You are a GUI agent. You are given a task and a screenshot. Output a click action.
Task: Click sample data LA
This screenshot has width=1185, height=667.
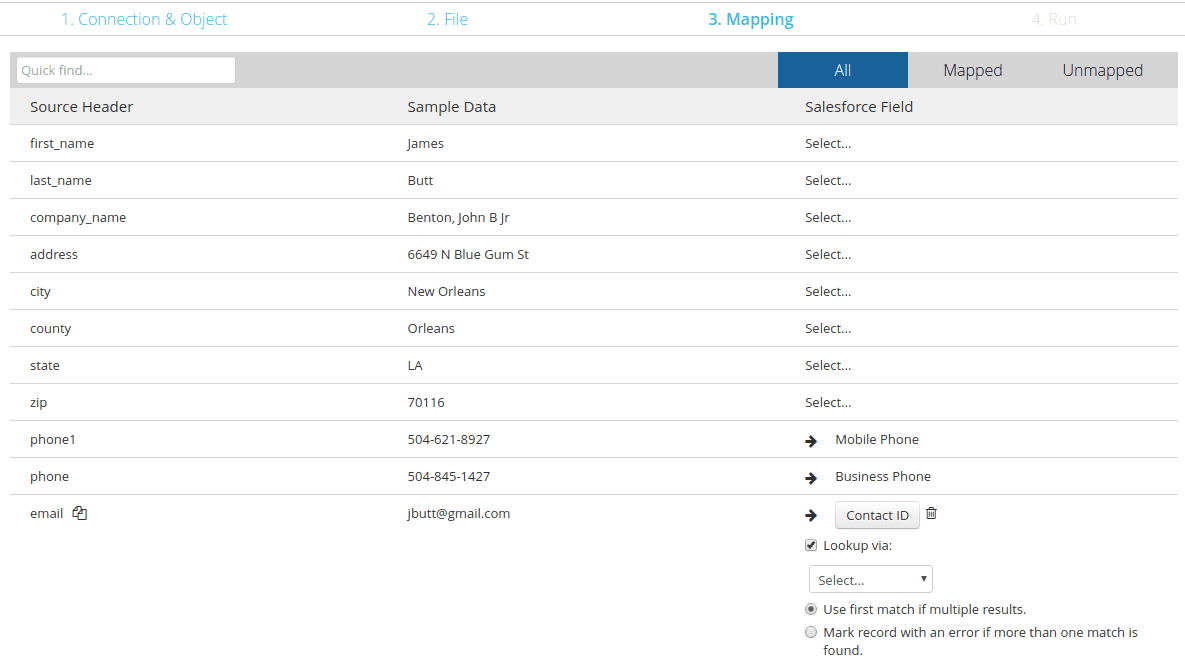(x=415, y=366)
